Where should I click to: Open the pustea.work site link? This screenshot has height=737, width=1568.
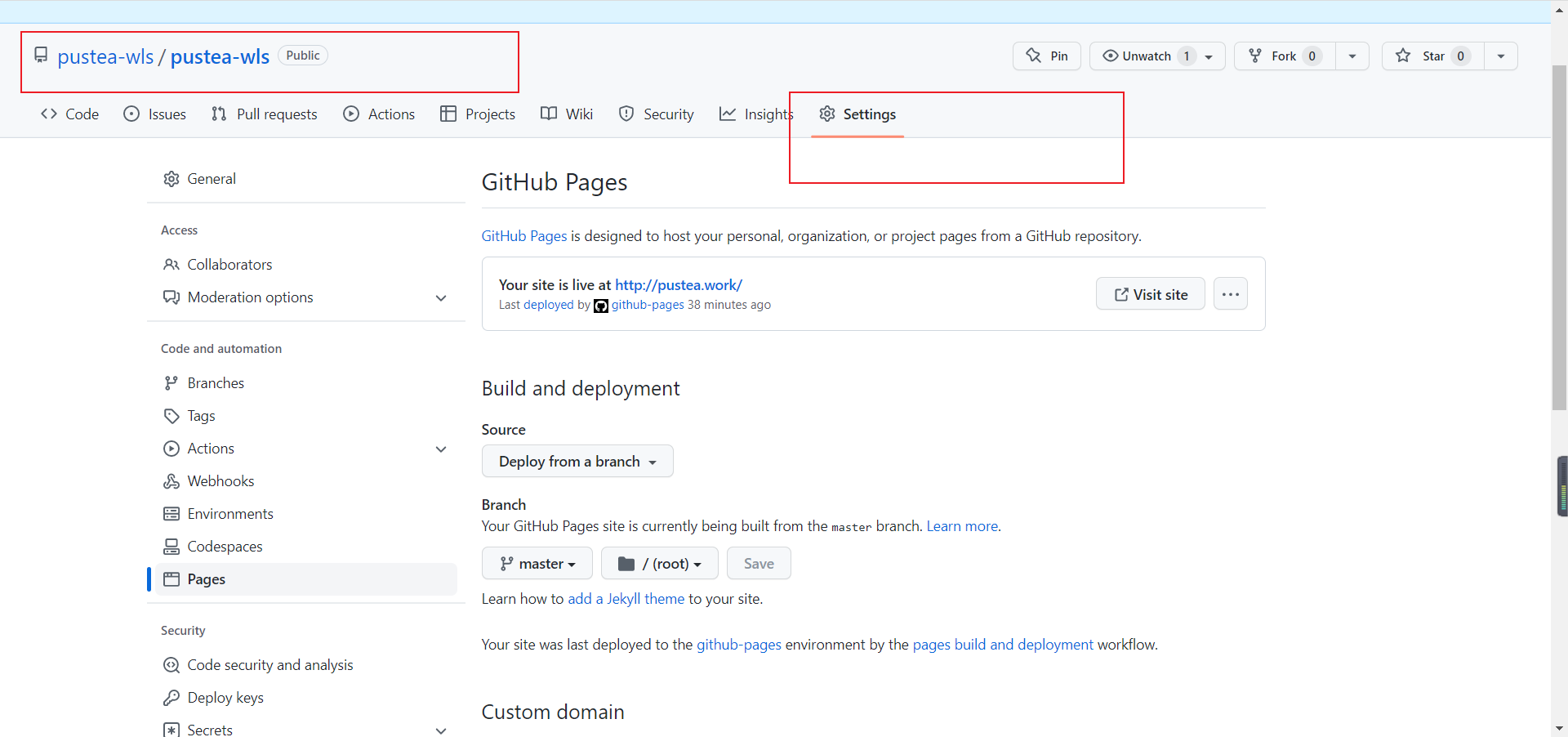pyautogui.click(x=678, y=285)
